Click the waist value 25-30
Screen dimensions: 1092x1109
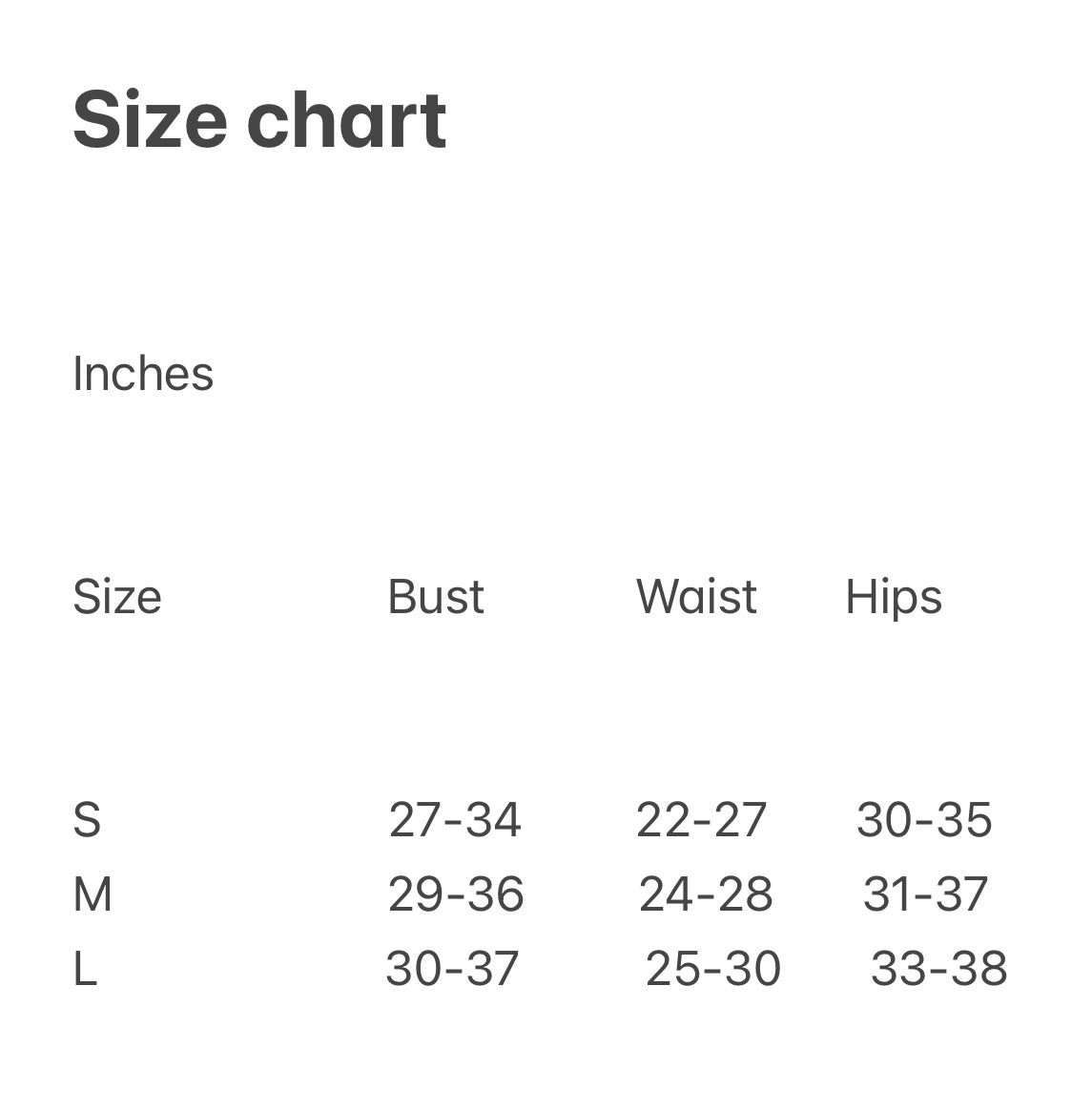713,969
